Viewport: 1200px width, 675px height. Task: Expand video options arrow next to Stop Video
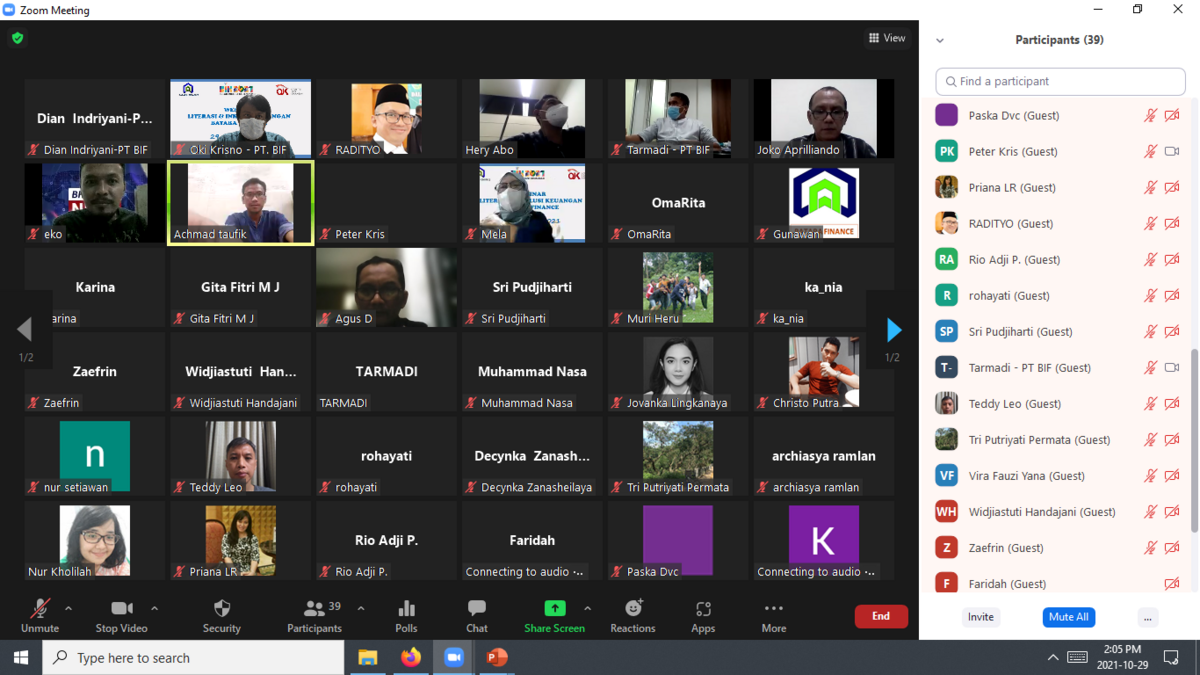point(154,608)
